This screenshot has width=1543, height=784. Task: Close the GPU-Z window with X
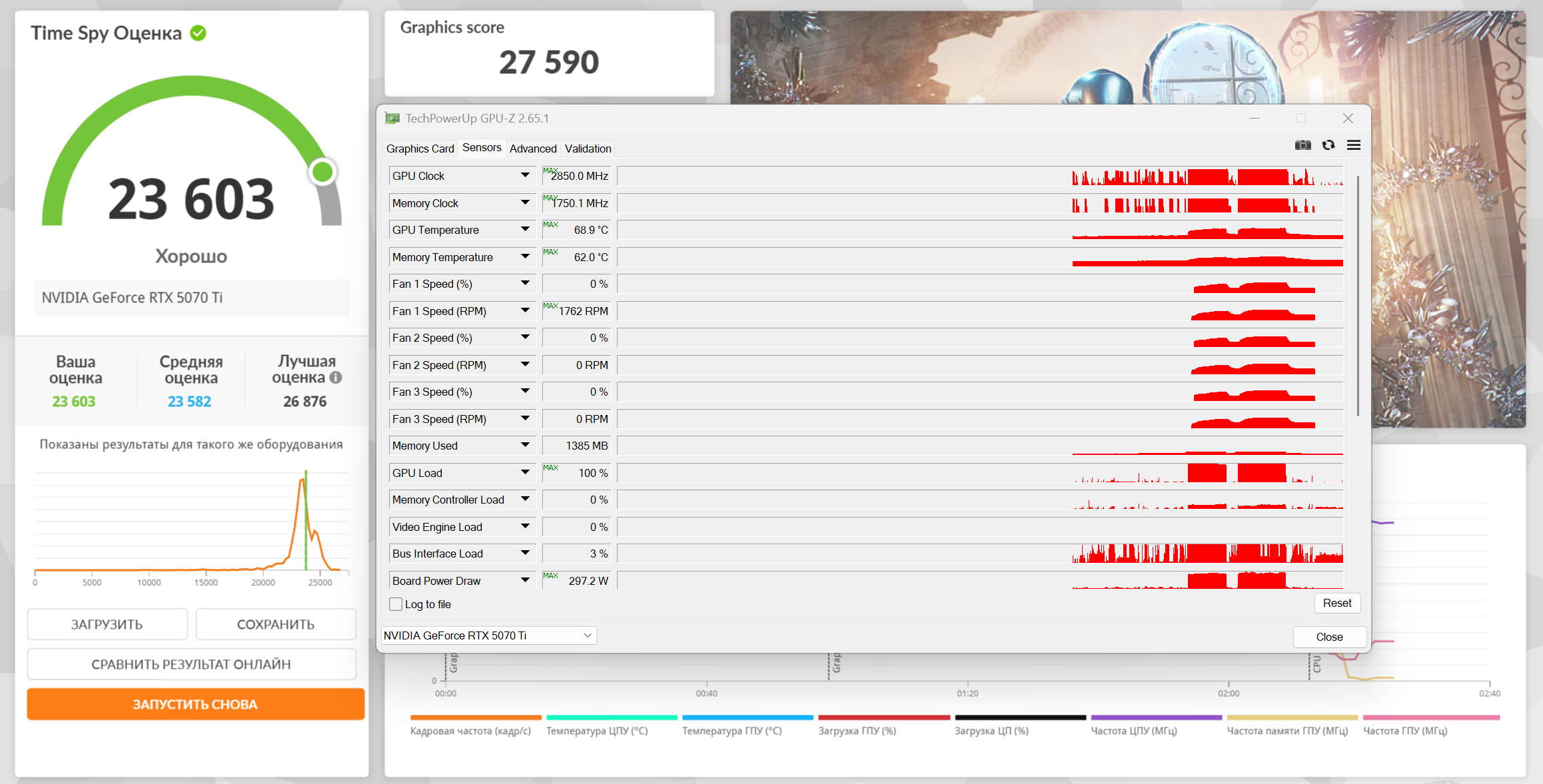[1348, 119]
